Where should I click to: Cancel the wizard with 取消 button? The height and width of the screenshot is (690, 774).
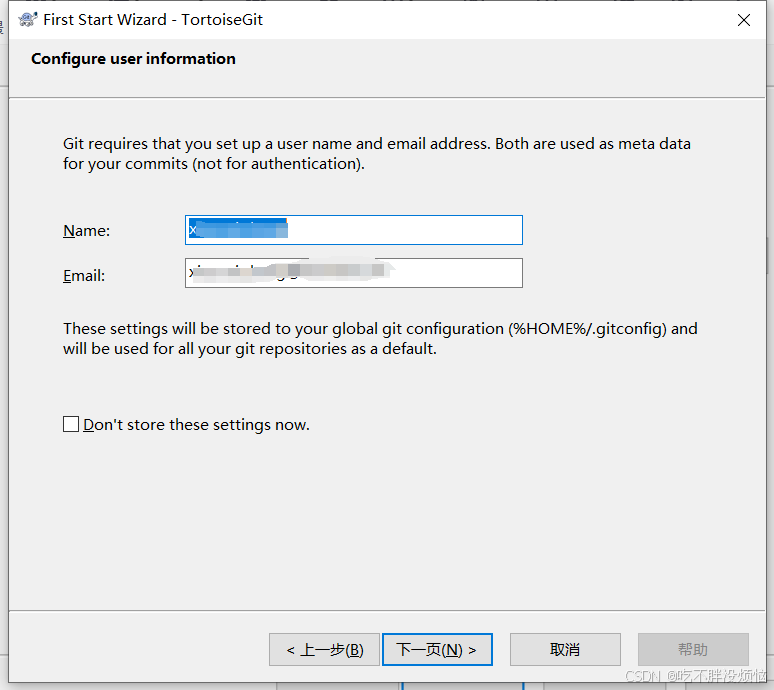point(565,650)
